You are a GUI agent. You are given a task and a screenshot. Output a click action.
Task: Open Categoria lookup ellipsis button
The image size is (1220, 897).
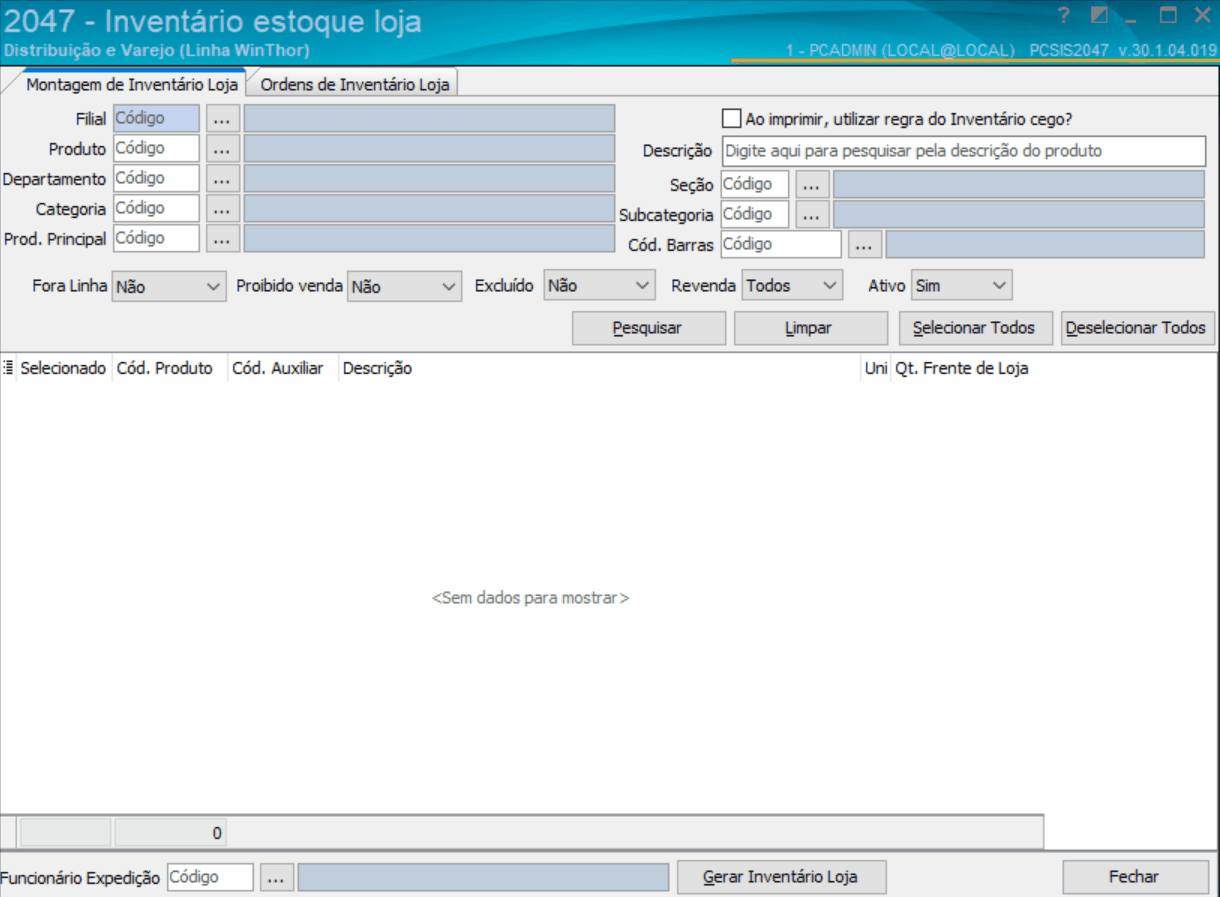point(223,209)
